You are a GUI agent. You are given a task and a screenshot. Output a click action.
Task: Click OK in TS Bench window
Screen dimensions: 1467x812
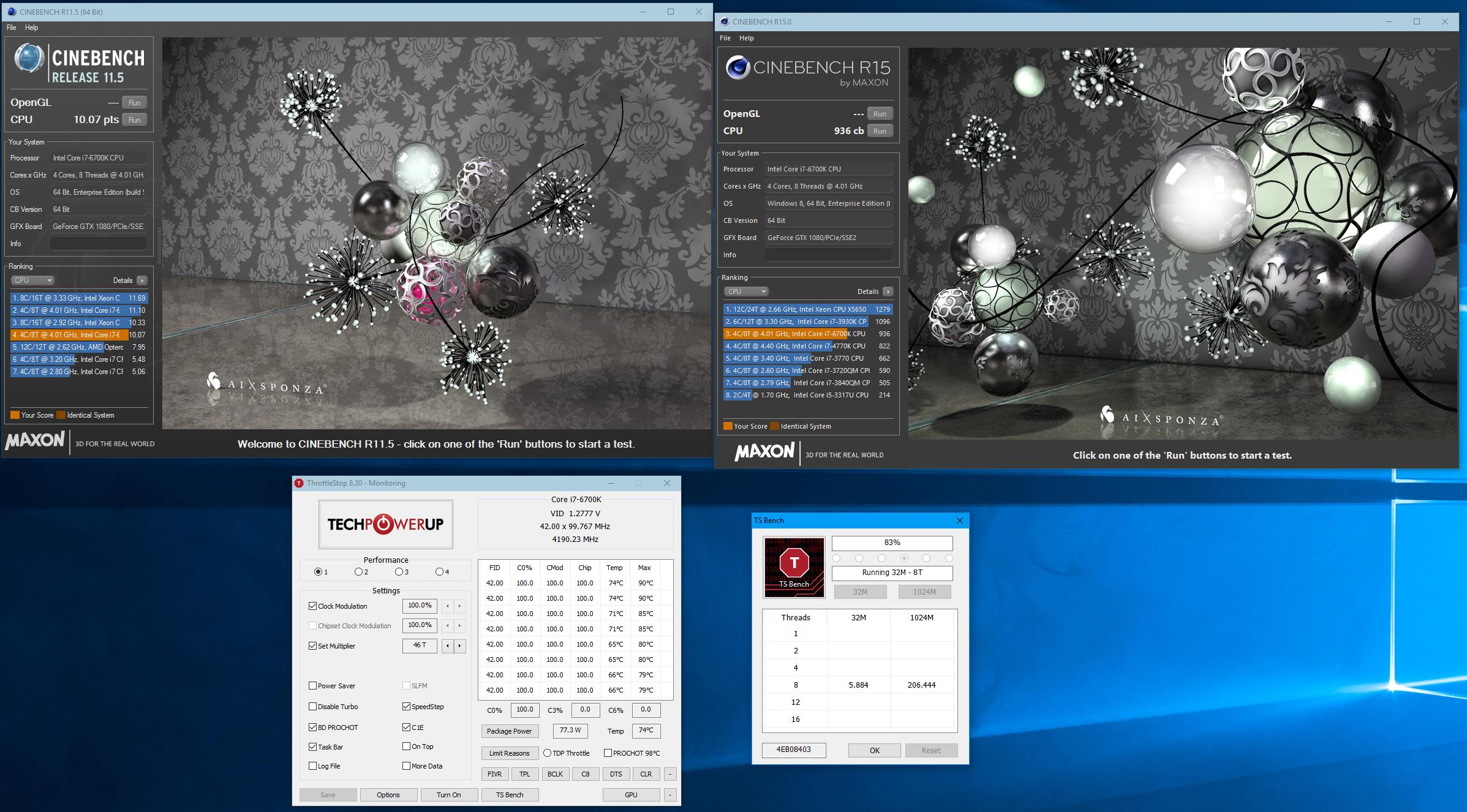pos(875,751)
